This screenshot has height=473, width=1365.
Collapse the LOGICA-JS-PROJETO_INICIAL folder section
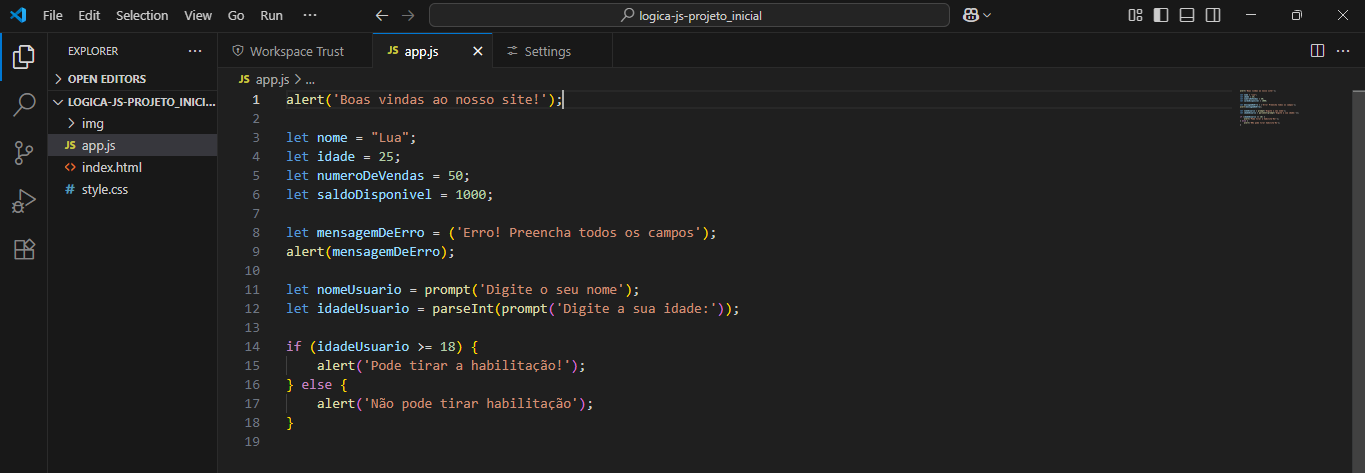point(133,102)
